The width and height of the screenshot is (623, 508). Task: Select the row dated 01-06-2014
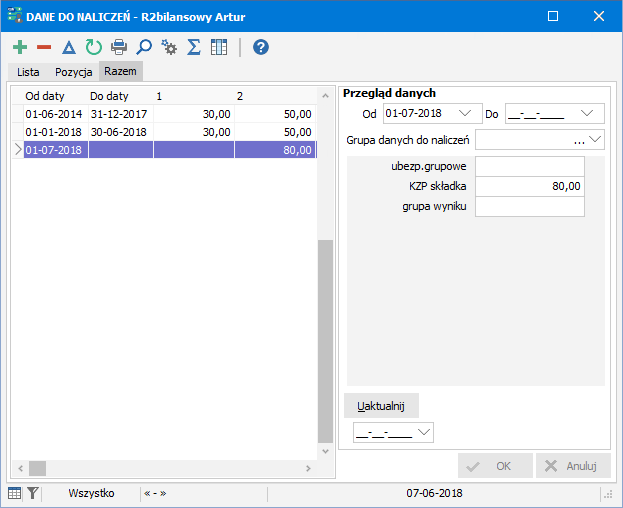(54, 114)
